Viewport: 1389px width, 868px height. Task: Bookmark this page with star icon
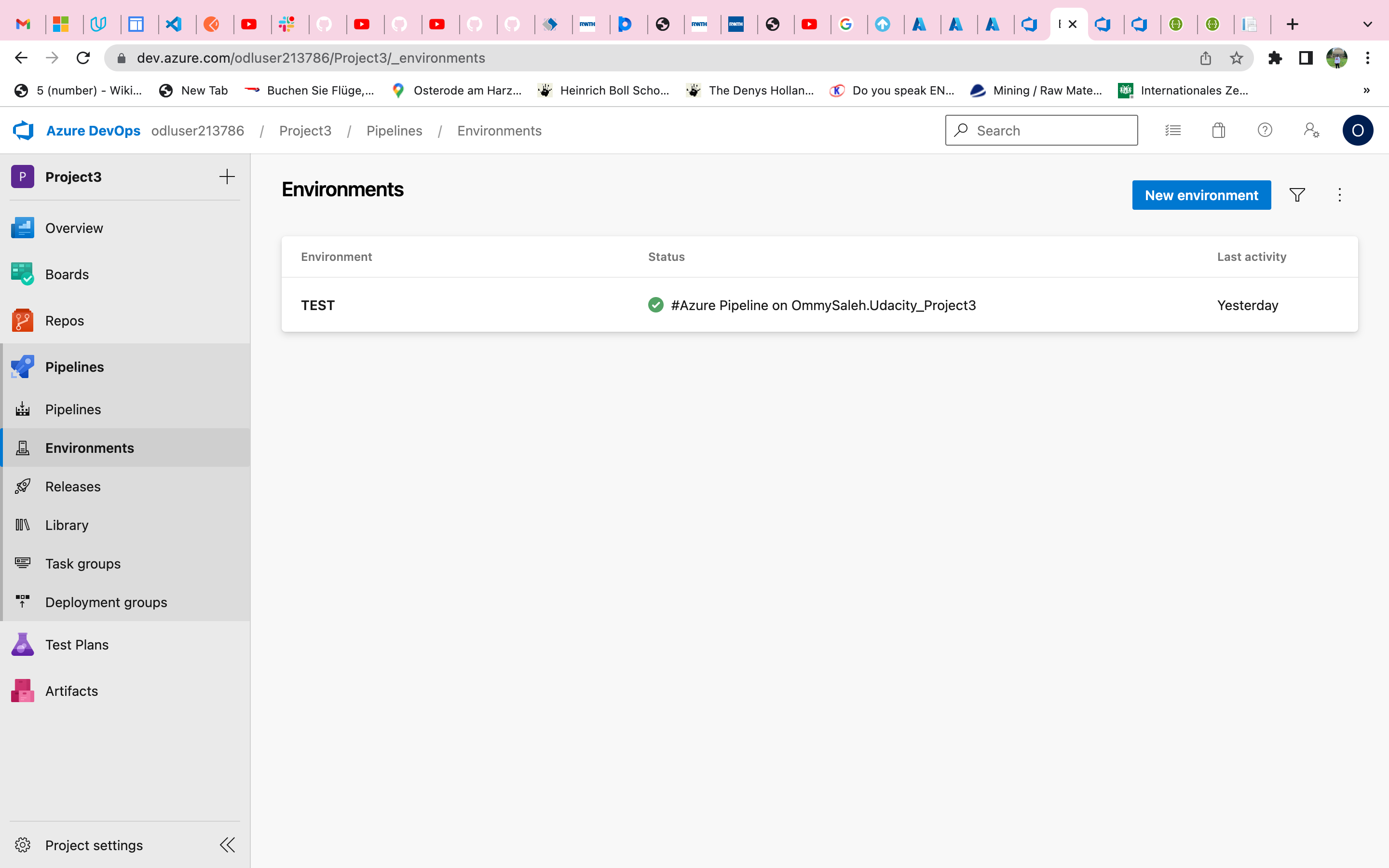pos(1236,58)
